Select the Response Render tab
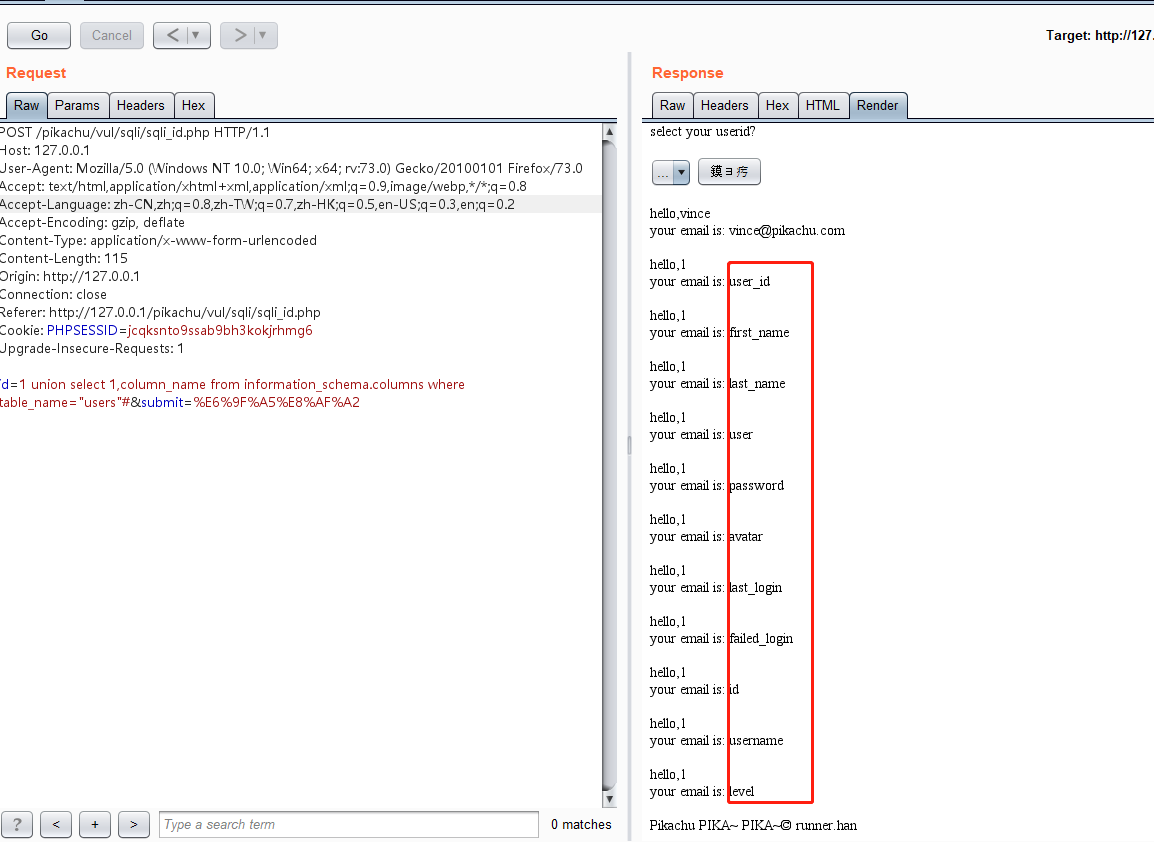The height and width of the screenshot is (842, 1154). [877, 105]
